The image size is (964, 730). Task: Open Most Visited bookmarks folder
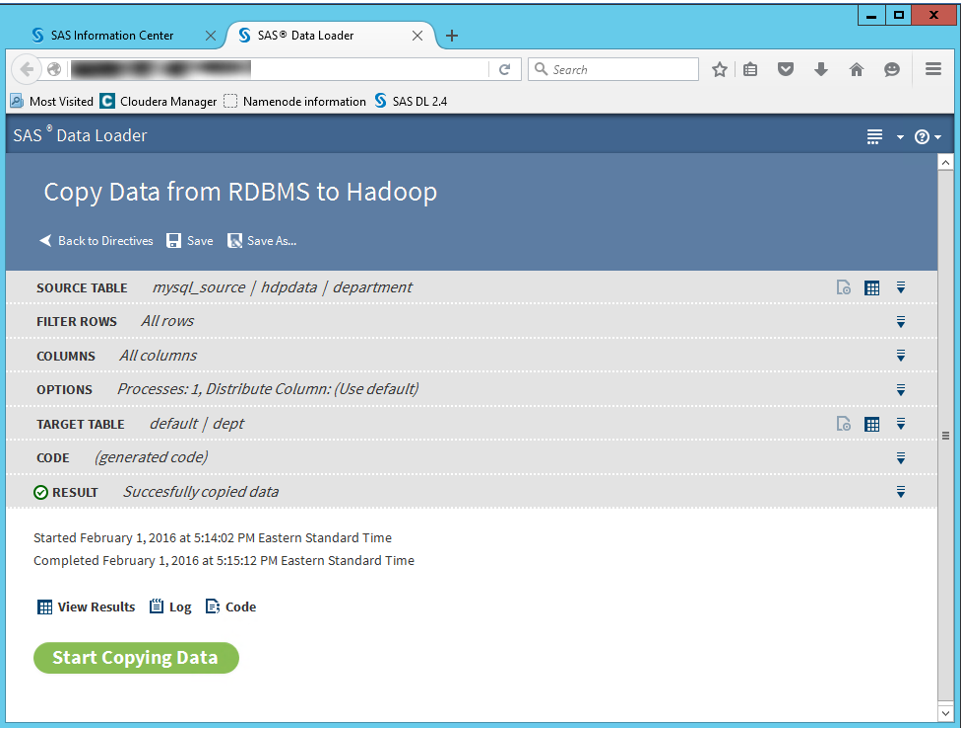pyautogui.click(x=52, y=101)
